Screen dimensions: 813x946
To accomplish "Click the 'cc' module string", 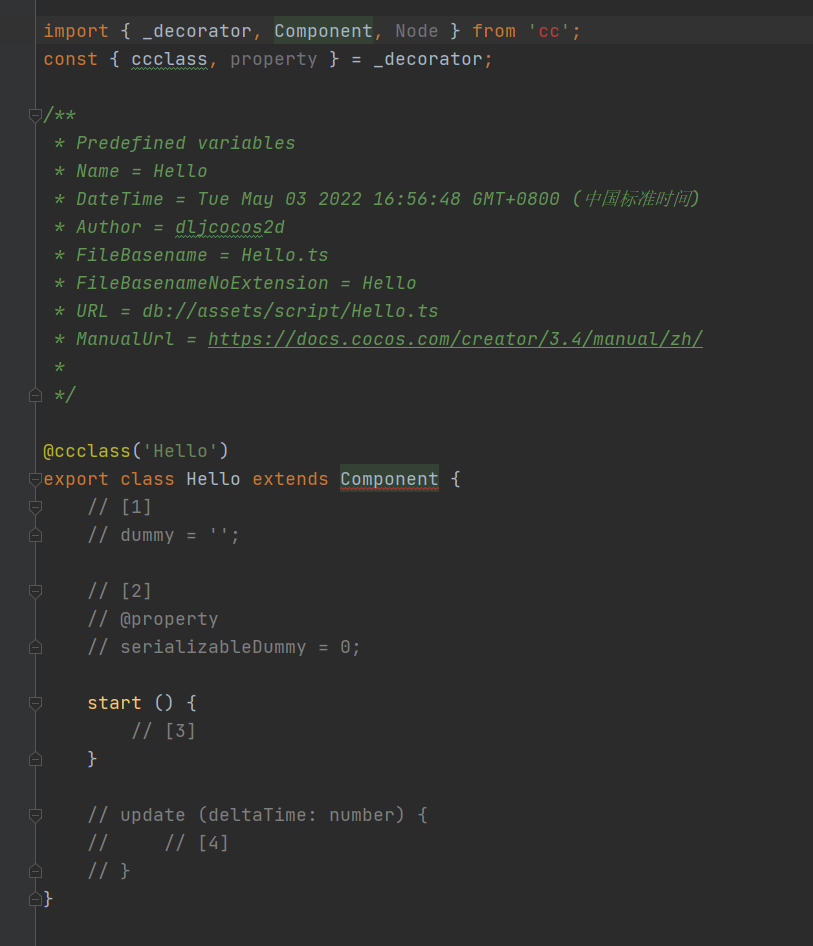I will click(x=548, y=31).
